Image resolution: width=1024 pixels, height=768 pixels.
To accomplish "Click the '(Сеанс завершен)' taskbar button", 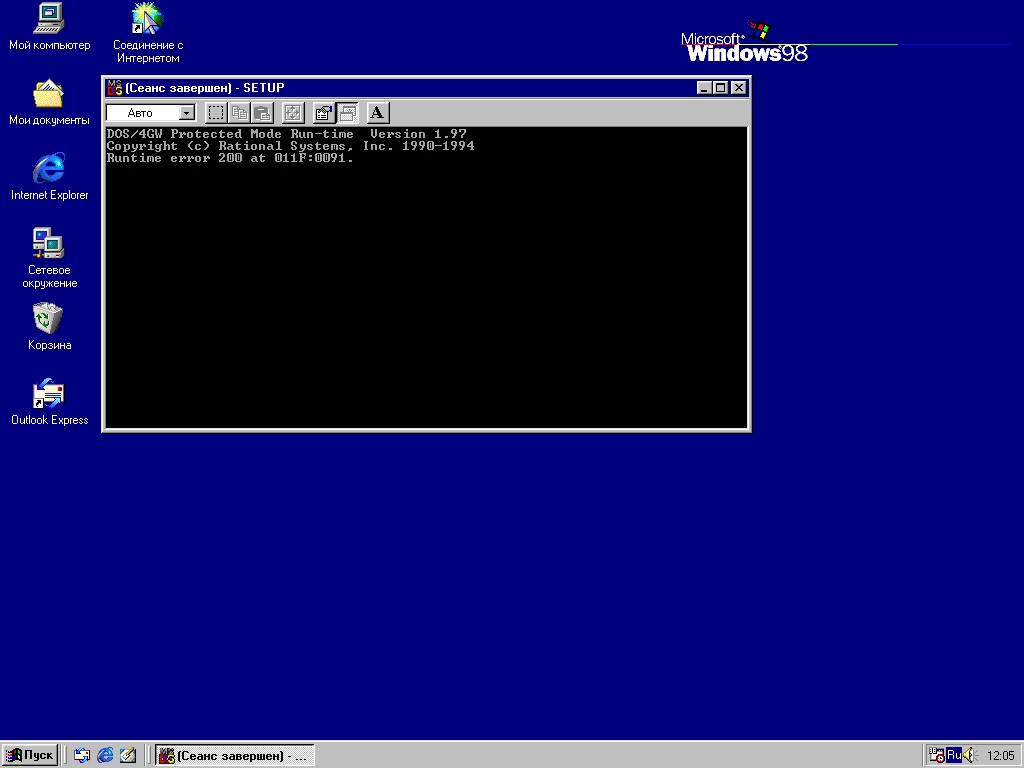I will coord(235,756).
